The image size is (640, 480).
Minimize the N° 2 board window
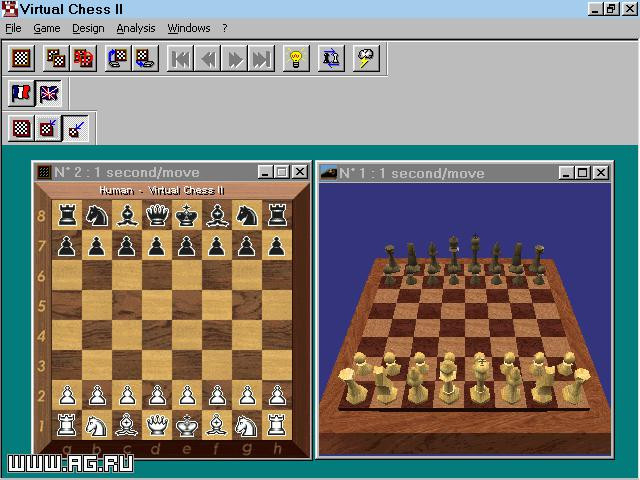[x=265, y=172]
